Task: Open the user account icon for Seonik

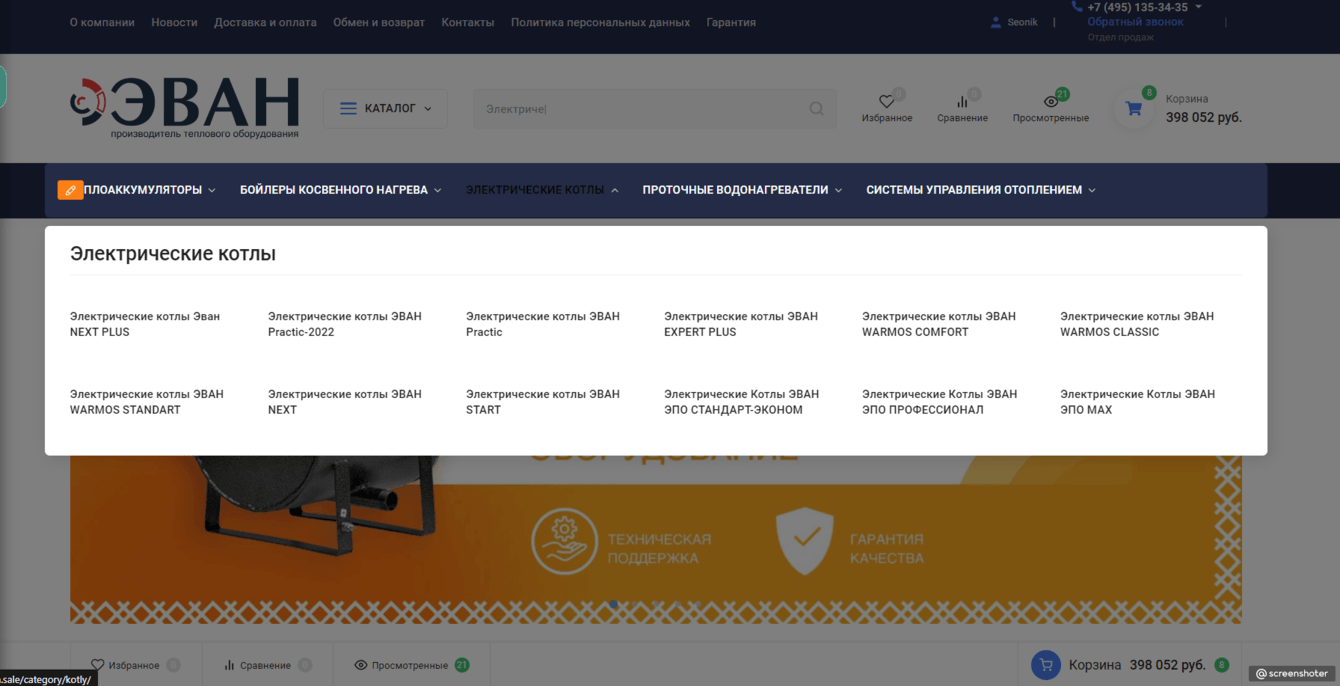Action: coord(995,22)
